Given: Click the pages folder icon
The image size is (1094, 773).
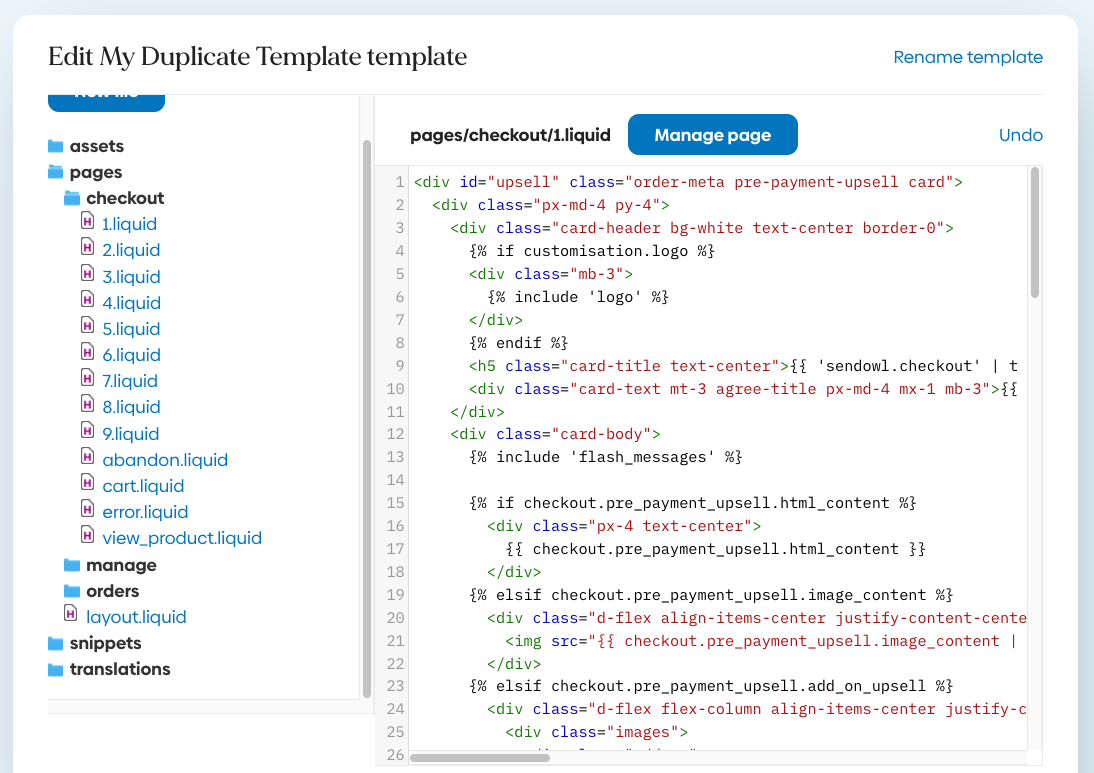Looking at the screenshot, I should click(55, 172).
